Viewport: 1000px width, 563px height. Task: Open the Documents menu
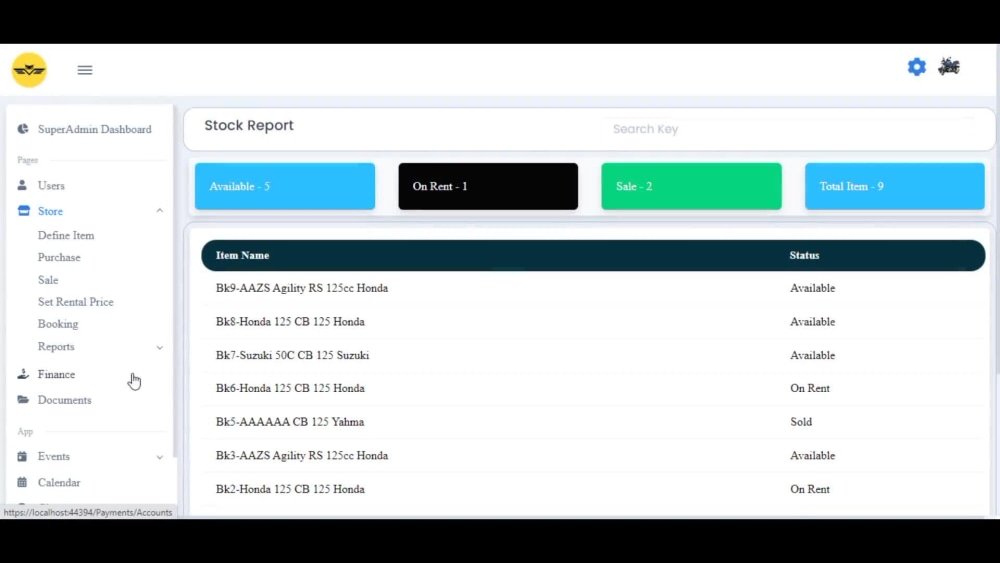pyautogui.click(x=64, y=400)
